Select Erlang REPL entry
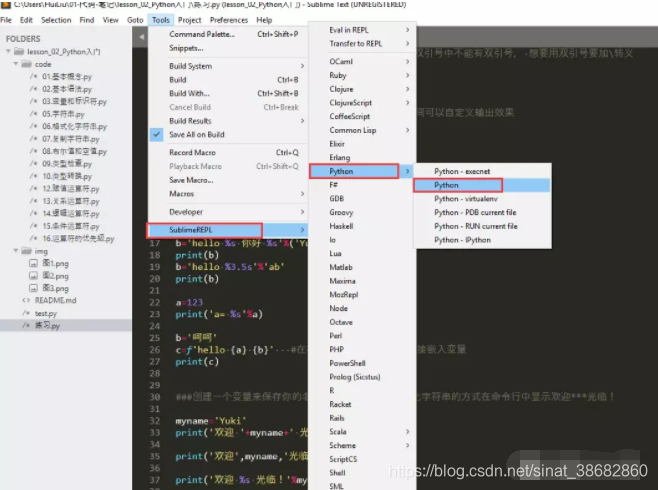 (362, 158)
